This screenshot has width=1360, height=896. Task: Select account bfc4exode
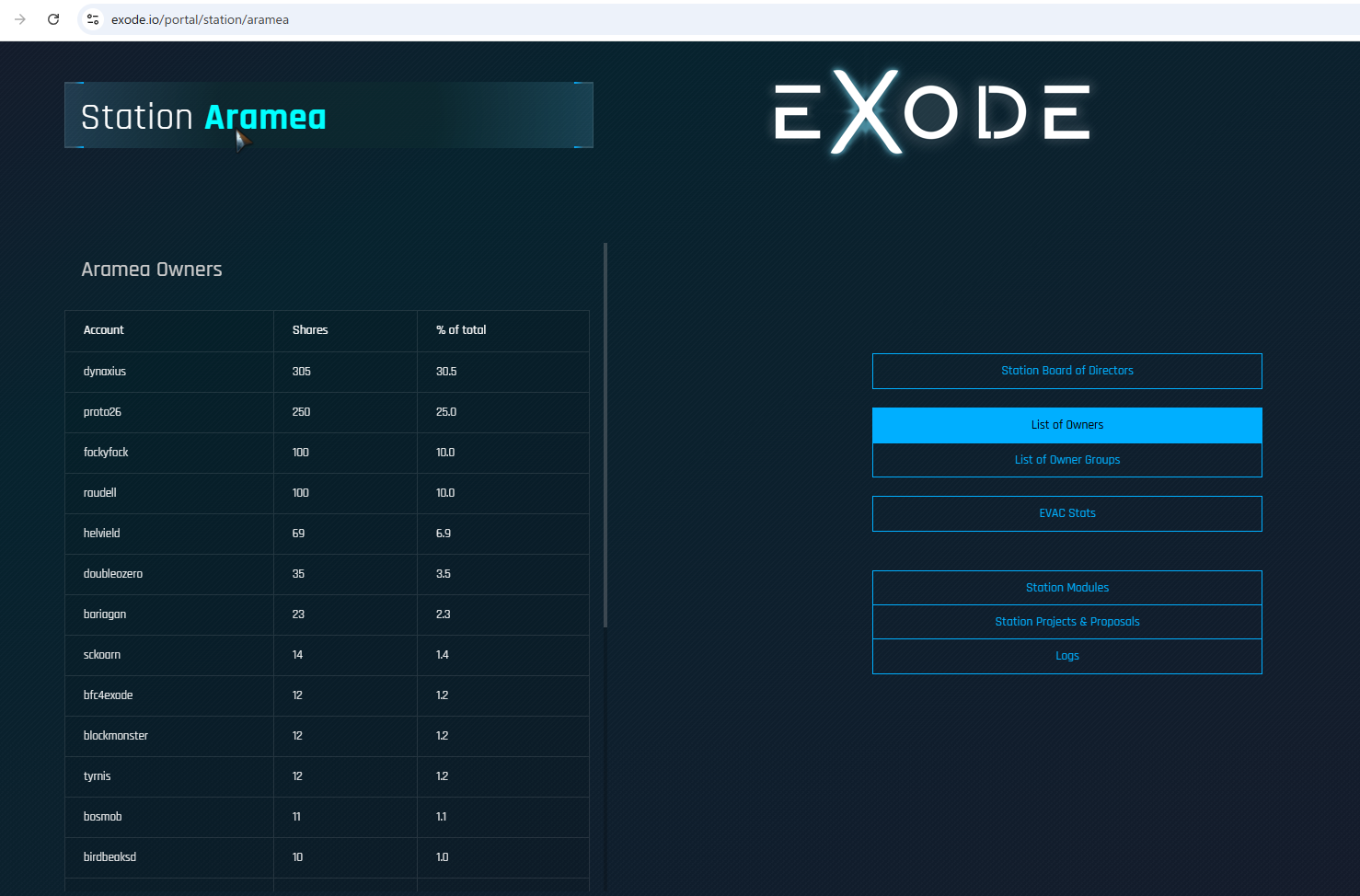[108, 695]
